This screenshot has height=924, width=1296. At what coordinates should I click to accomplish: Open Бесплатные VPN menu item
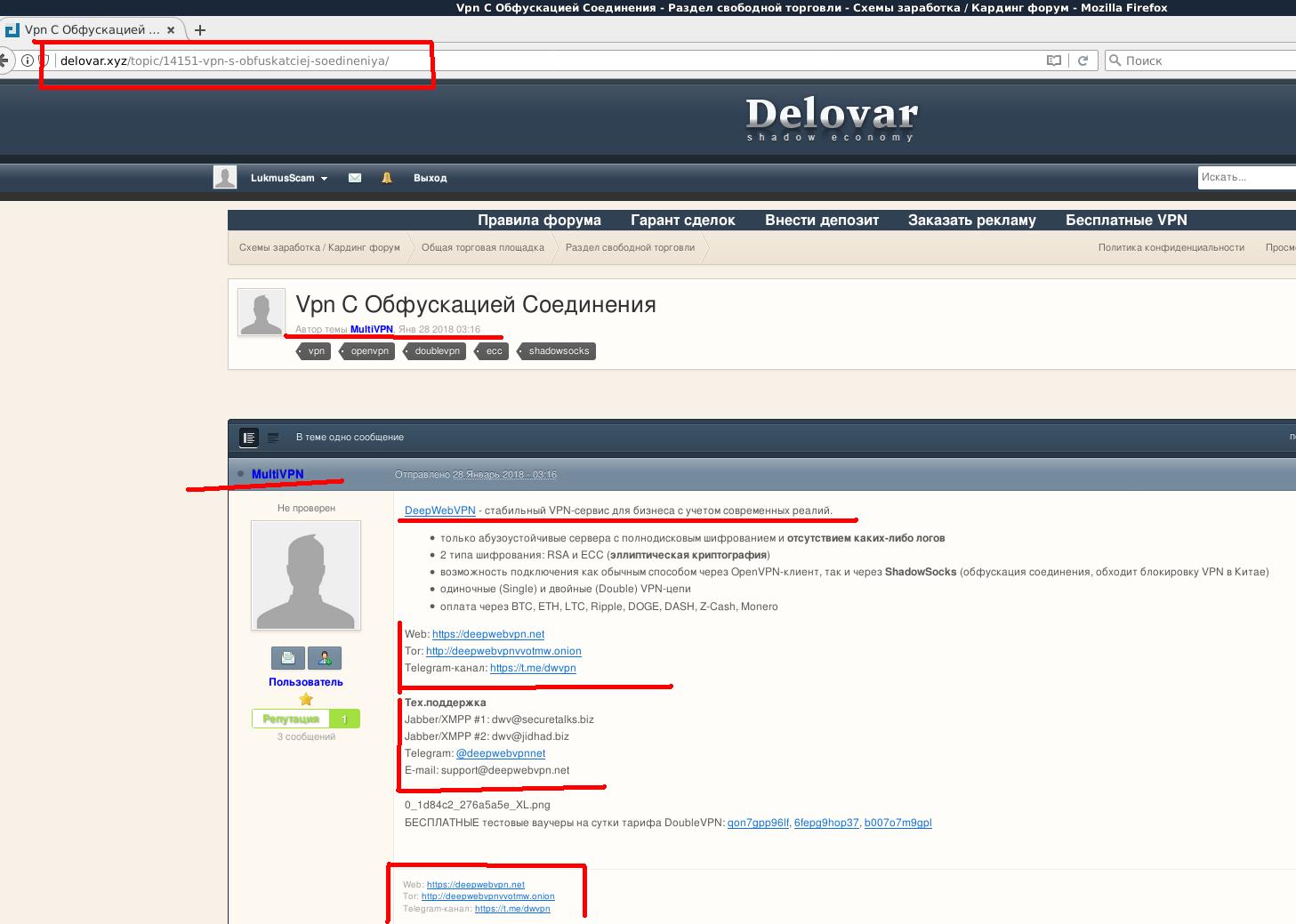(x=1126, y=220)
